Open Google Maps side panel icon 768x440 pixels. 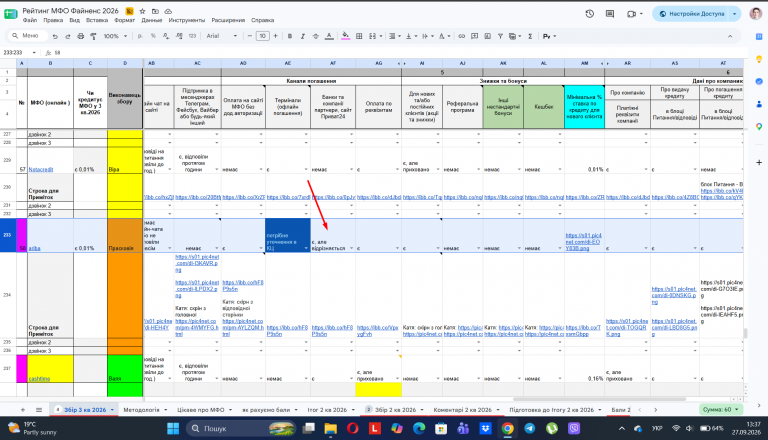click(759, 126)
